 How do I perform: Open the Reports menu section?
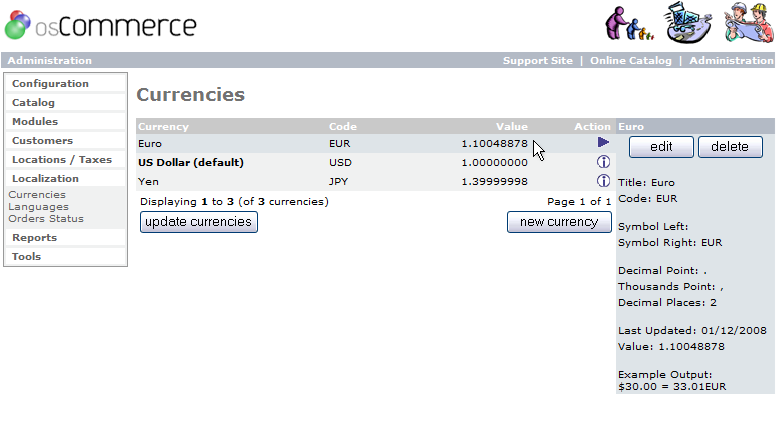[x=35, y=237]
